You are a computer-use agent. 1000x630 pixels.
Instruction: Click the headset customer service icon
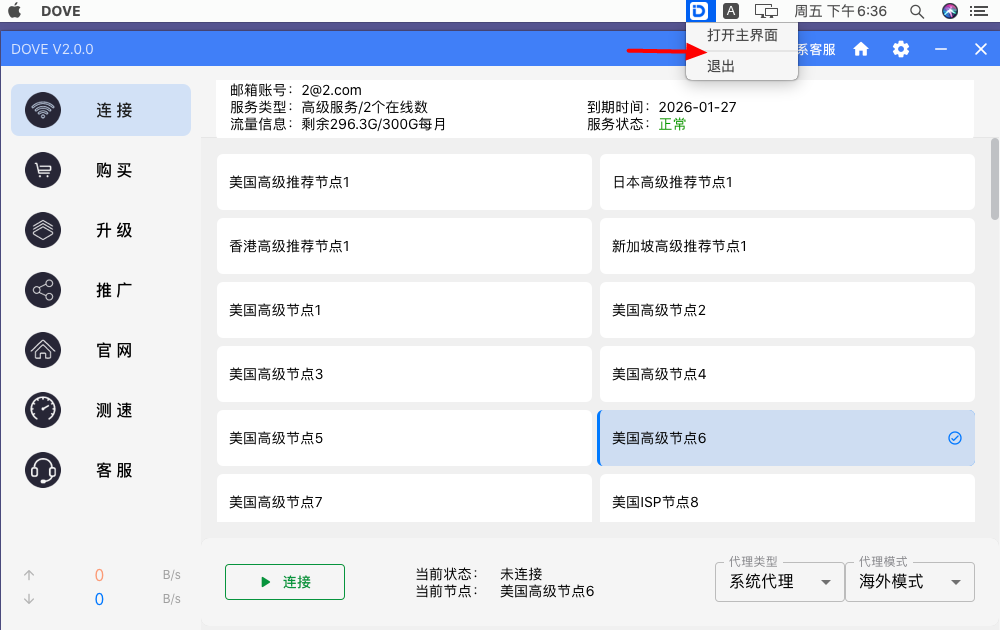coord(43,470)
